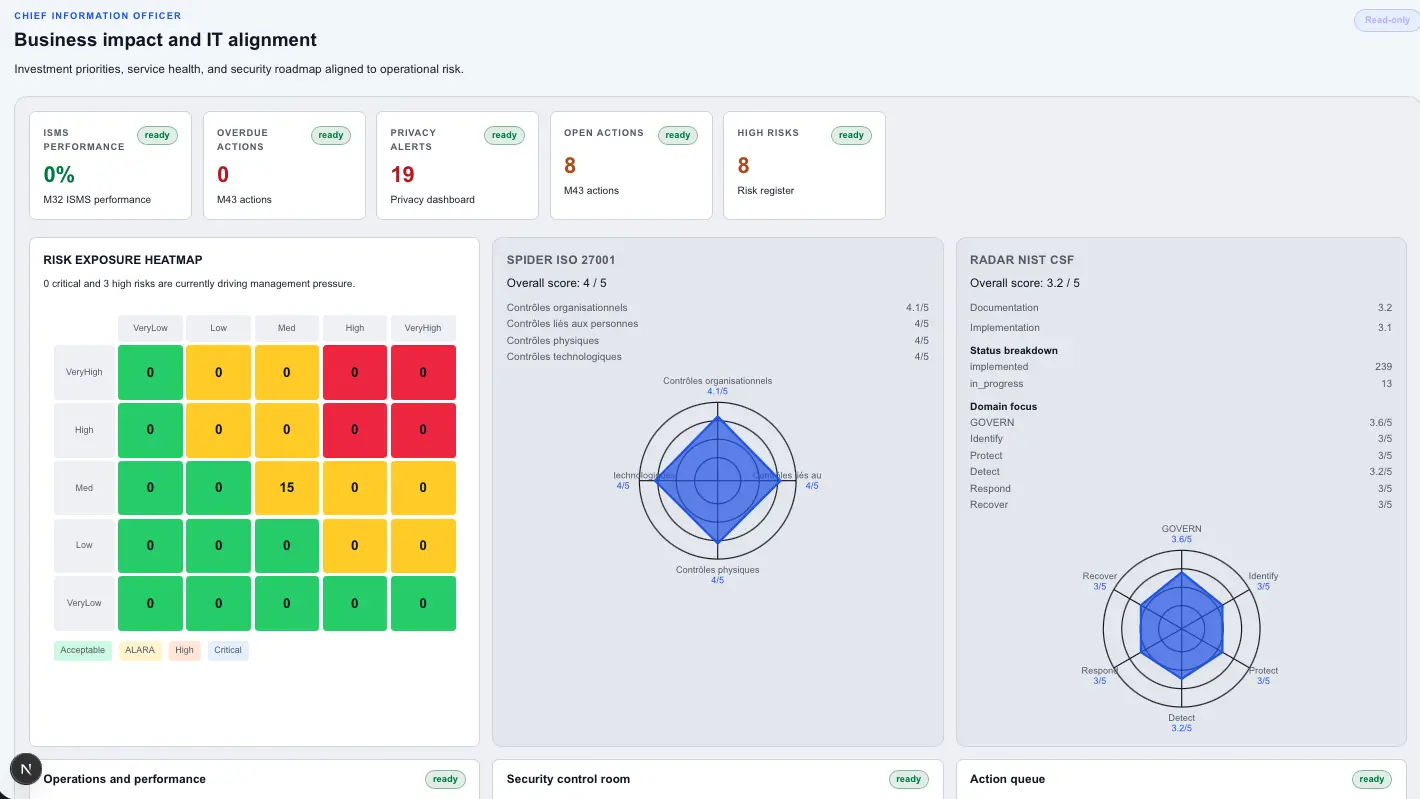Viewport: 1420px width, 799px height.
Task: Select the ALARA legend chip
Action: coord(140,650)
